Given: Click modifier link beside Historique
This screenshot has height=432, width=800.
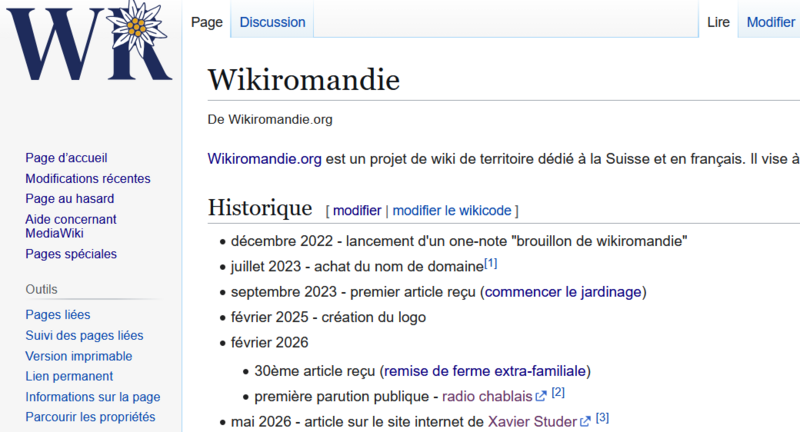Looking at the screenshot, I should coord(357,211).
